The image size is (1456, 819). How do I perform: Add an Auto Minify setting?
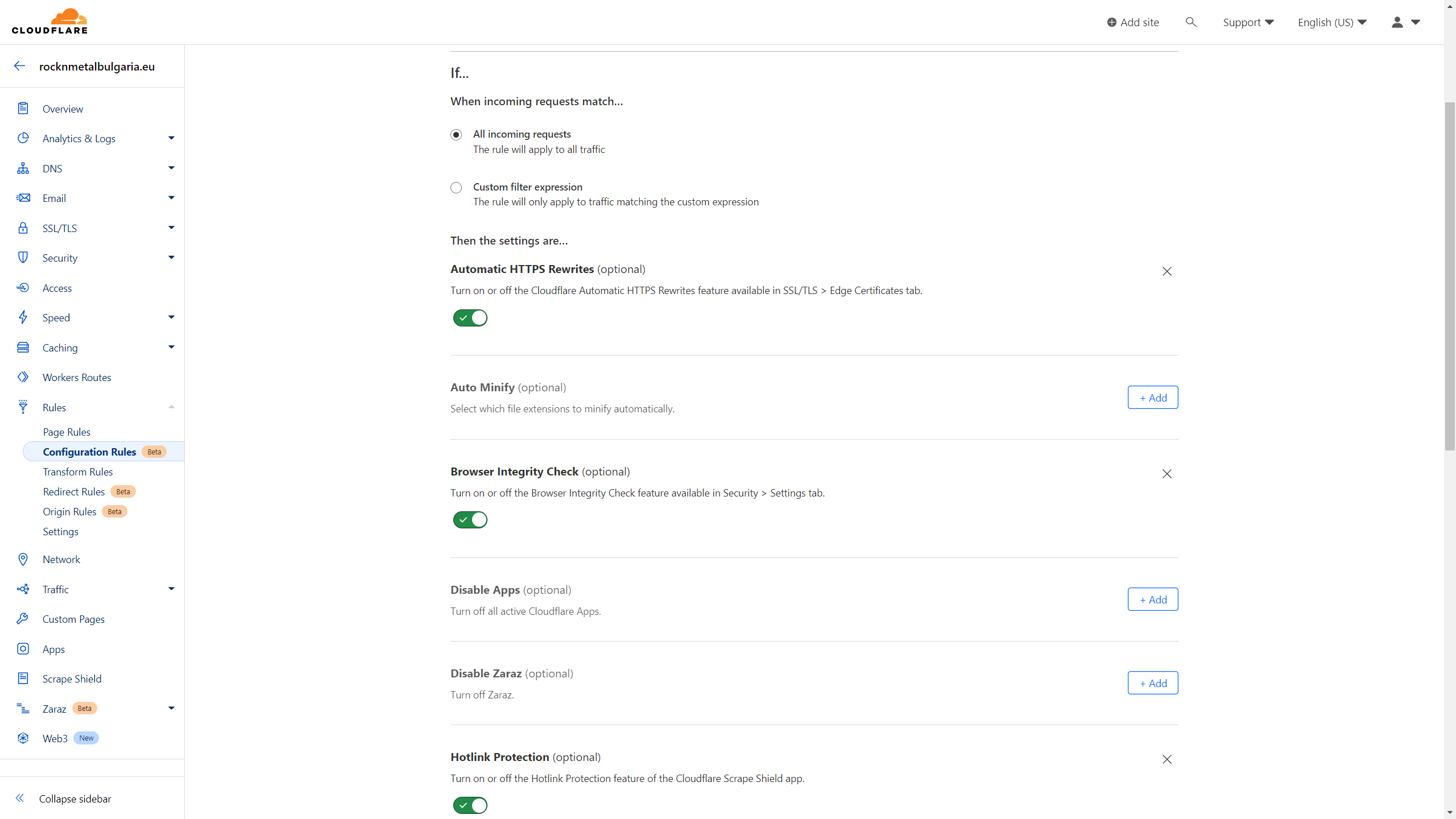1152,397
